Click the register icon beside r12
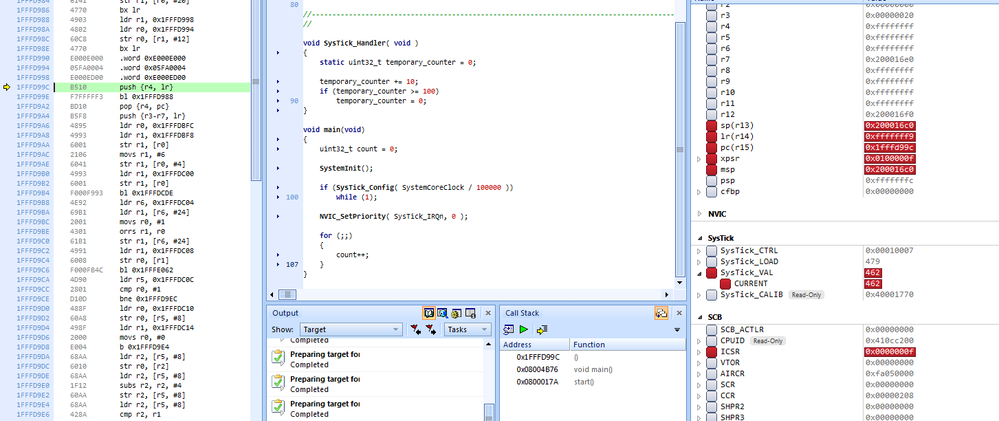Viewport: 999px width, 421px height. [x=712, y=115]
